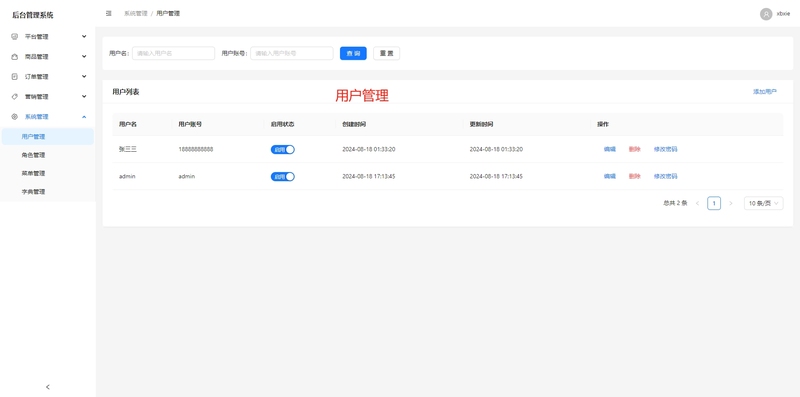Expand 平台管理 submenu chevron
This screenshot has height=397, width=800.
coord(84,37)
